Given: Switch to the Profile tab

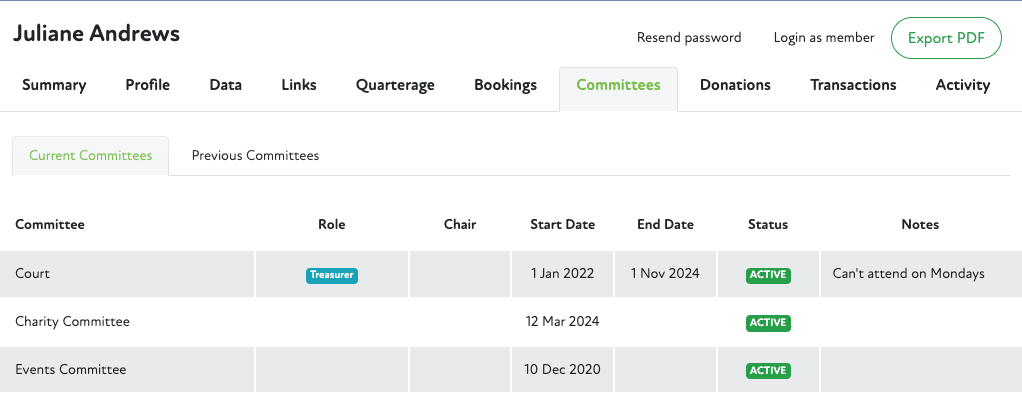Looking at the screenshot, I should [147, 85].
